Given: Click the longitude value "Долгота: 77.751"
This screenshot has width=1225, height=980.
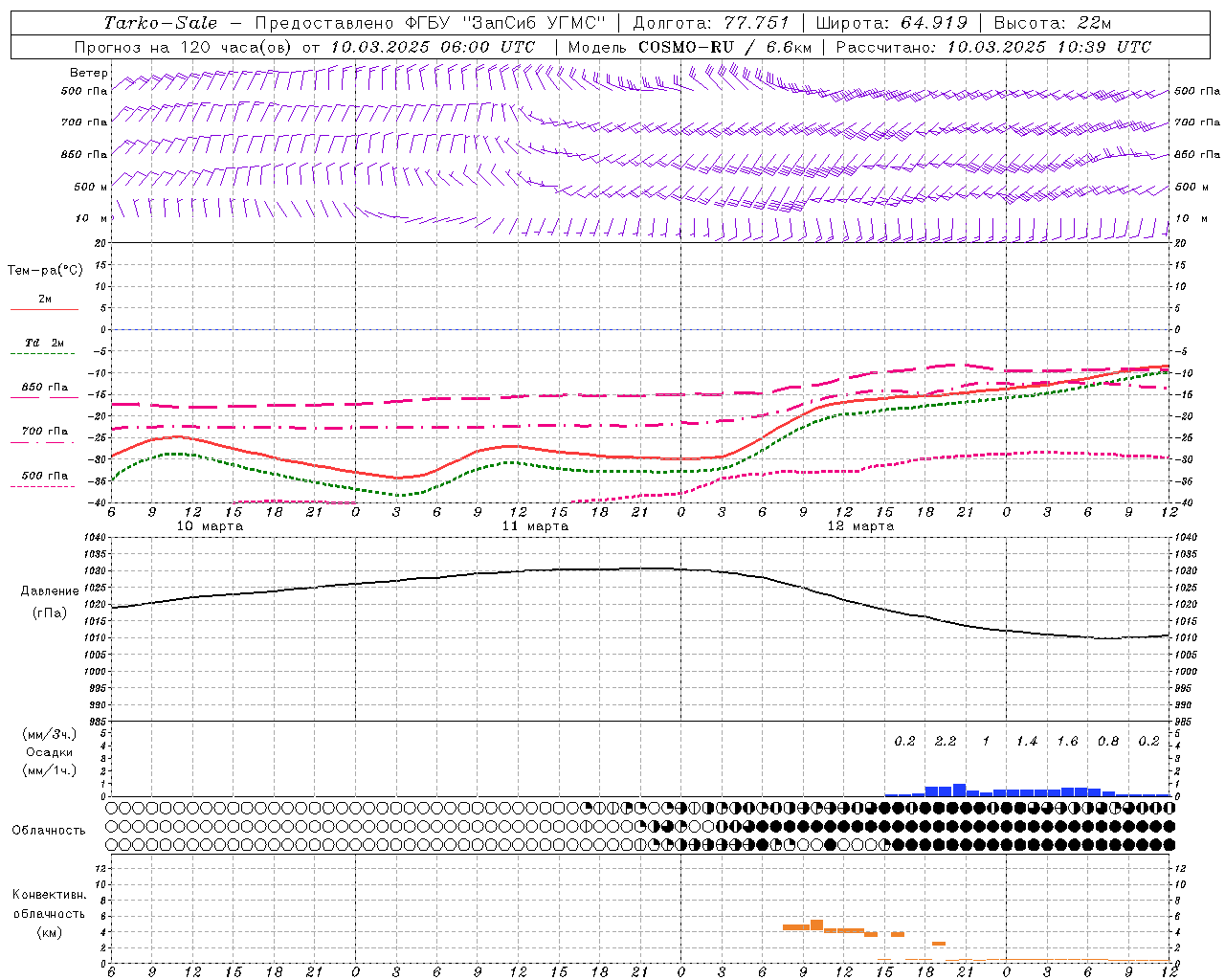Looking at the screenshot, I should click(711, 23).
